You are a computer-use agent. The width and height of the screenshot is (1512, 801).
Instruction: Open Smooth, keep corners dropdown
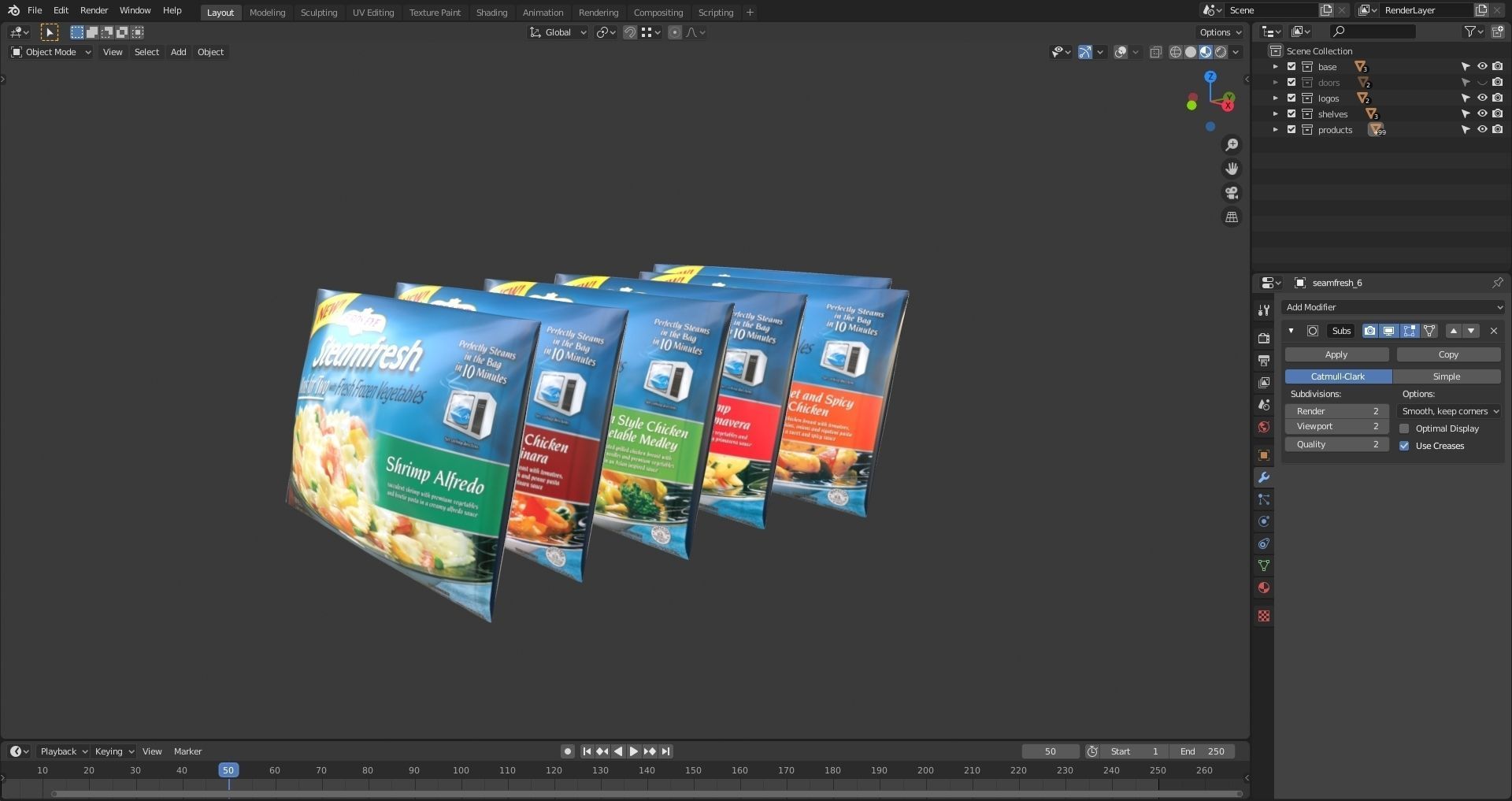[1449, 411]
